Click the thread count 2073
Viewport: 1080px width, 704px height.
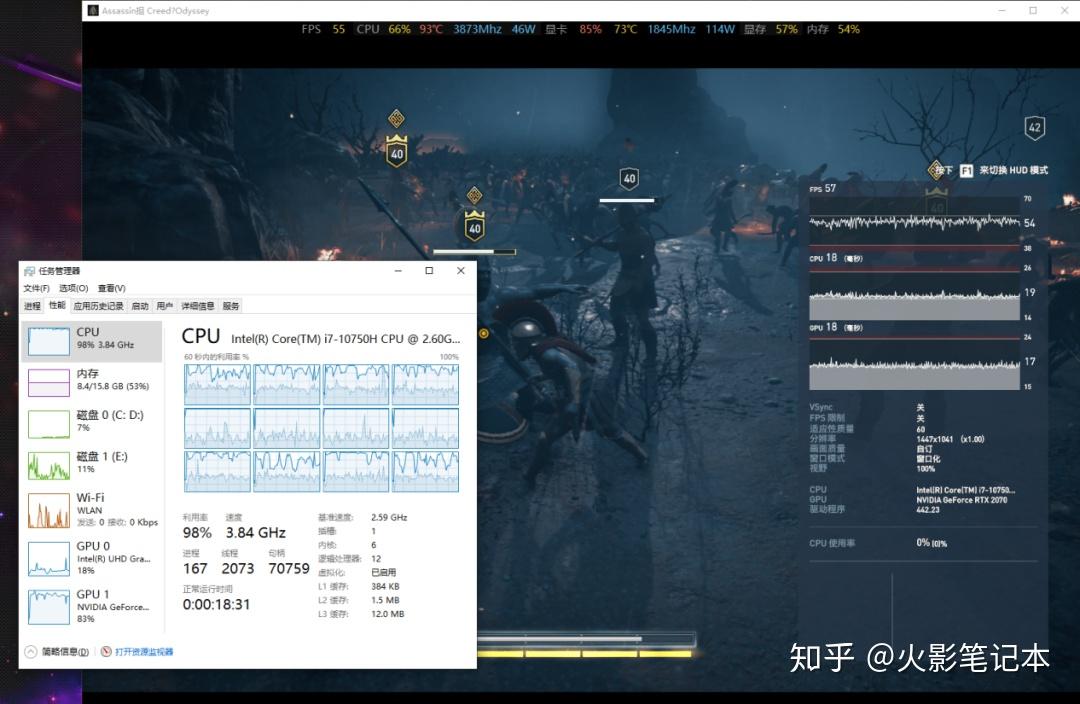coord(238,568)
